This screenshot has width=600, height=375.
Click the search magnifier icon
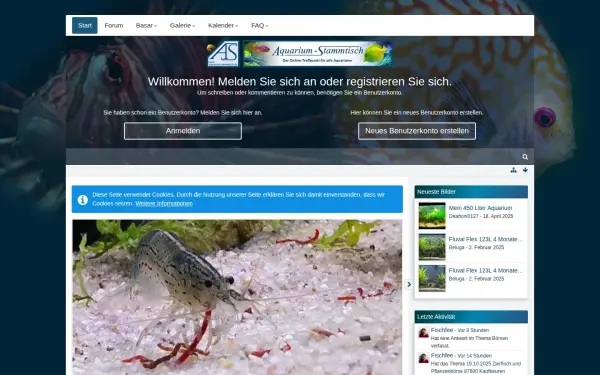tap(525, 157)
